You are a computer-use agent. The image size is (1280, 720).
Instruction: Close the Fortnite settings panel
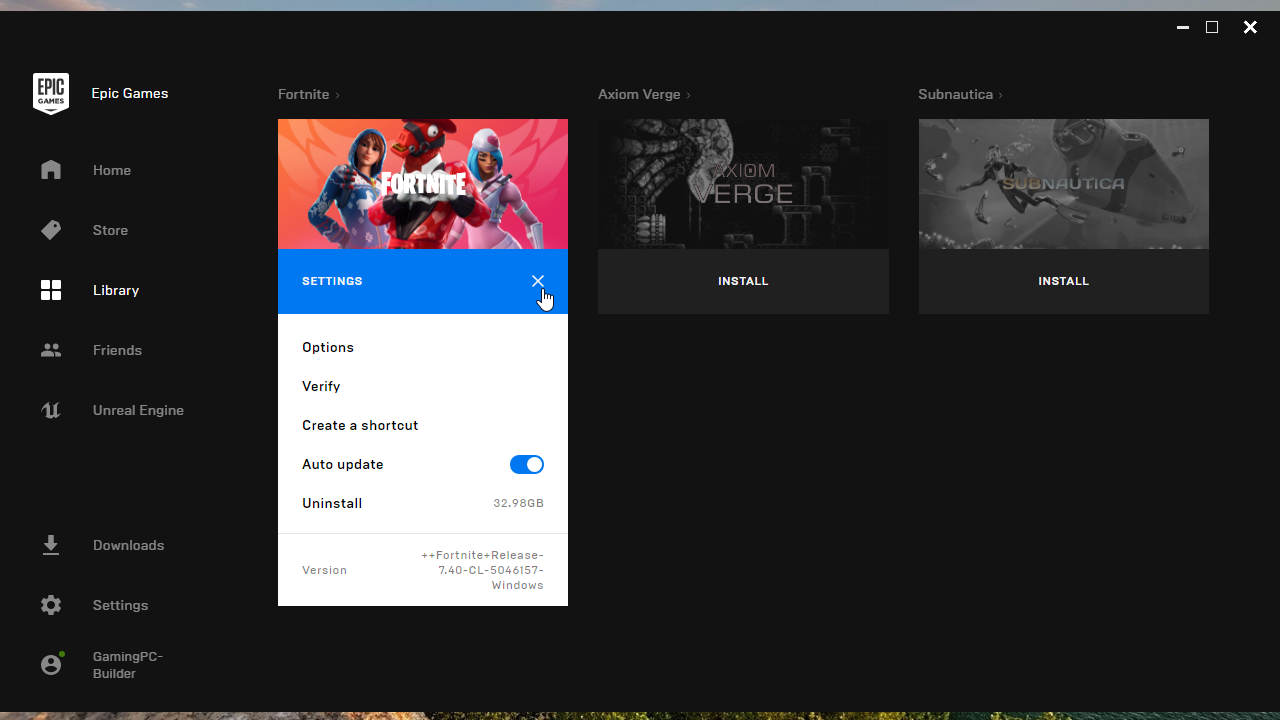point(538,281)
